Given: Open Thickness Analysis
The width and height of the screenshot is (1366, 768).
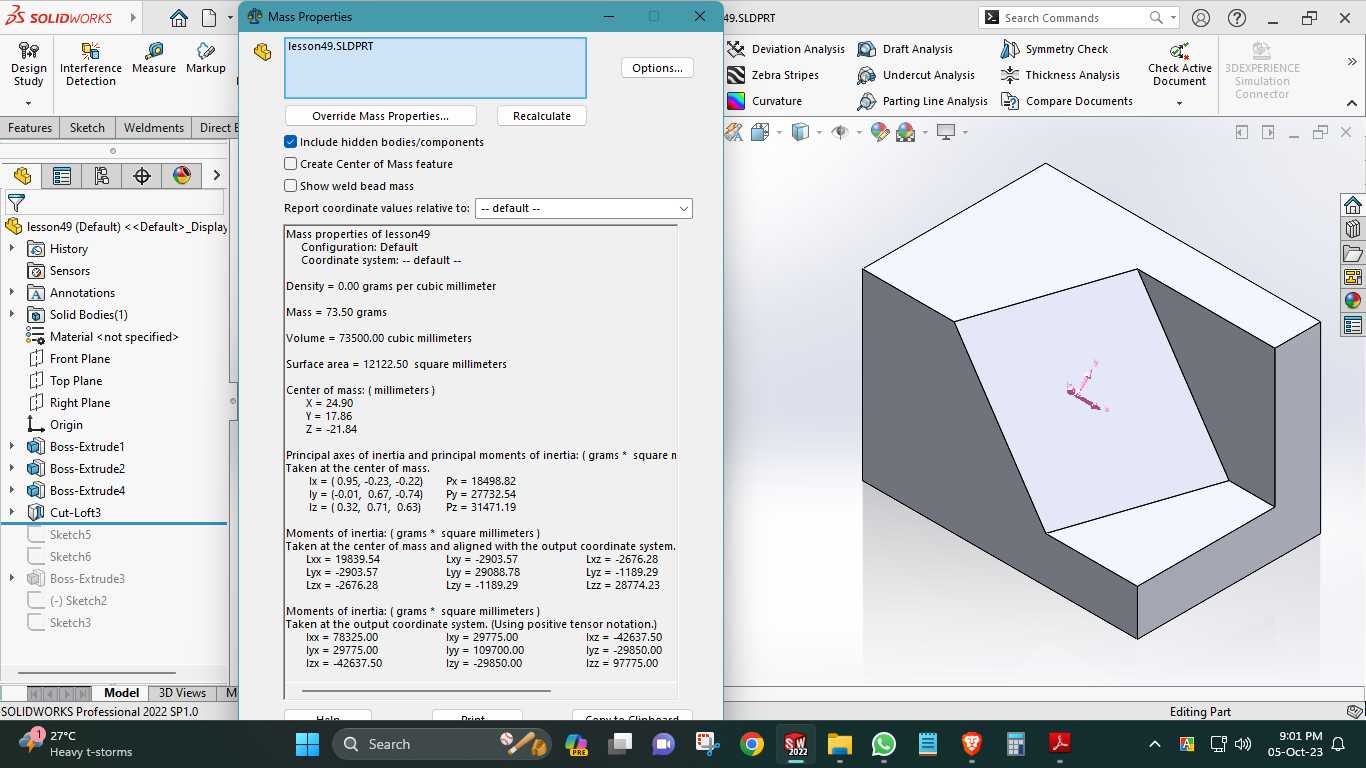Looking at the screenshot, I should [x=1060, y=75].
